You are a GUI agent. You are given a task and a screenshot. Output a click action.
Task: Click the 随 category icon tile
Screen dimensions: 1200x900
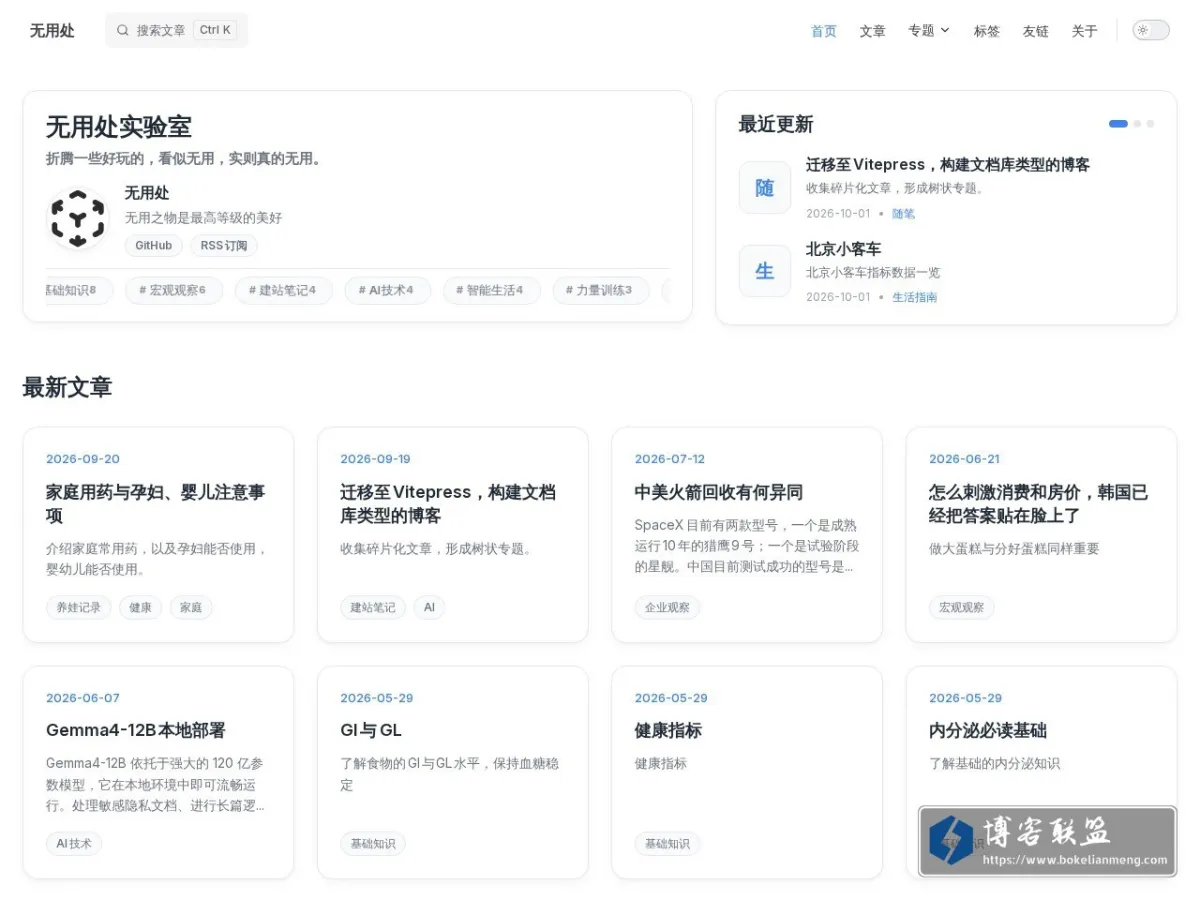tap(765, 188)
